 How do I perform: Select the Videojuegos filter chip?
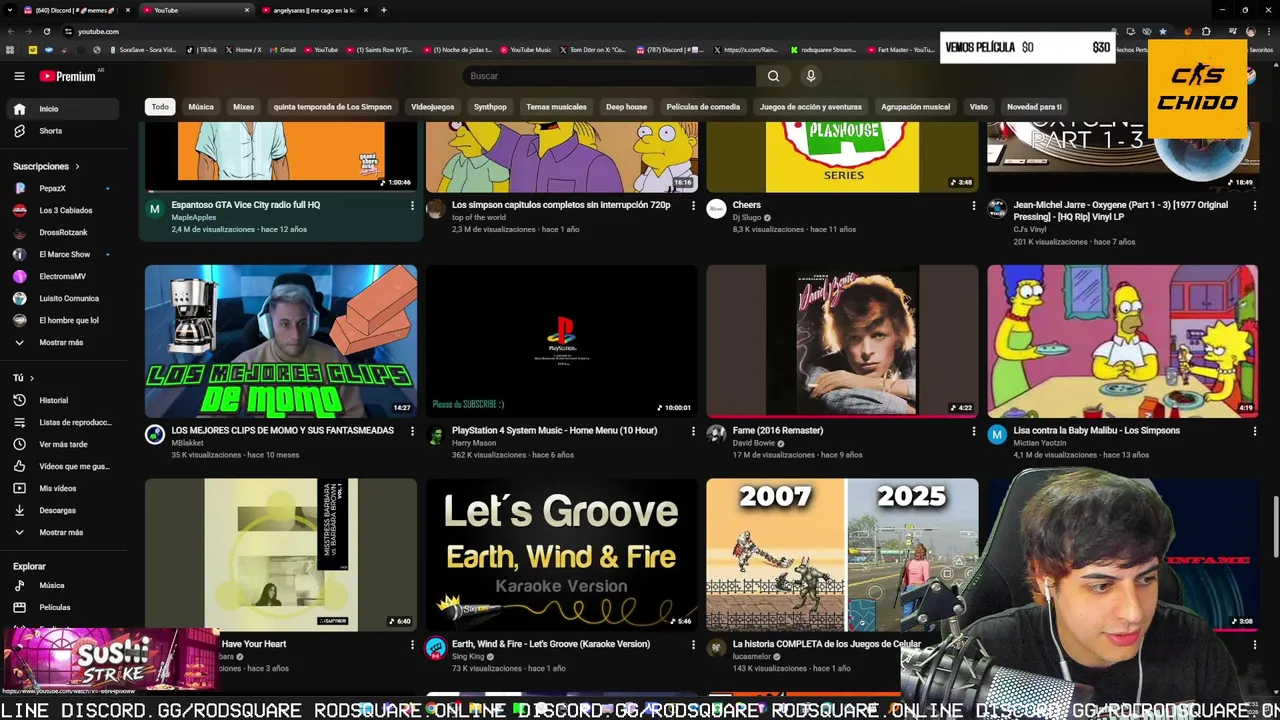coord(432,107)
